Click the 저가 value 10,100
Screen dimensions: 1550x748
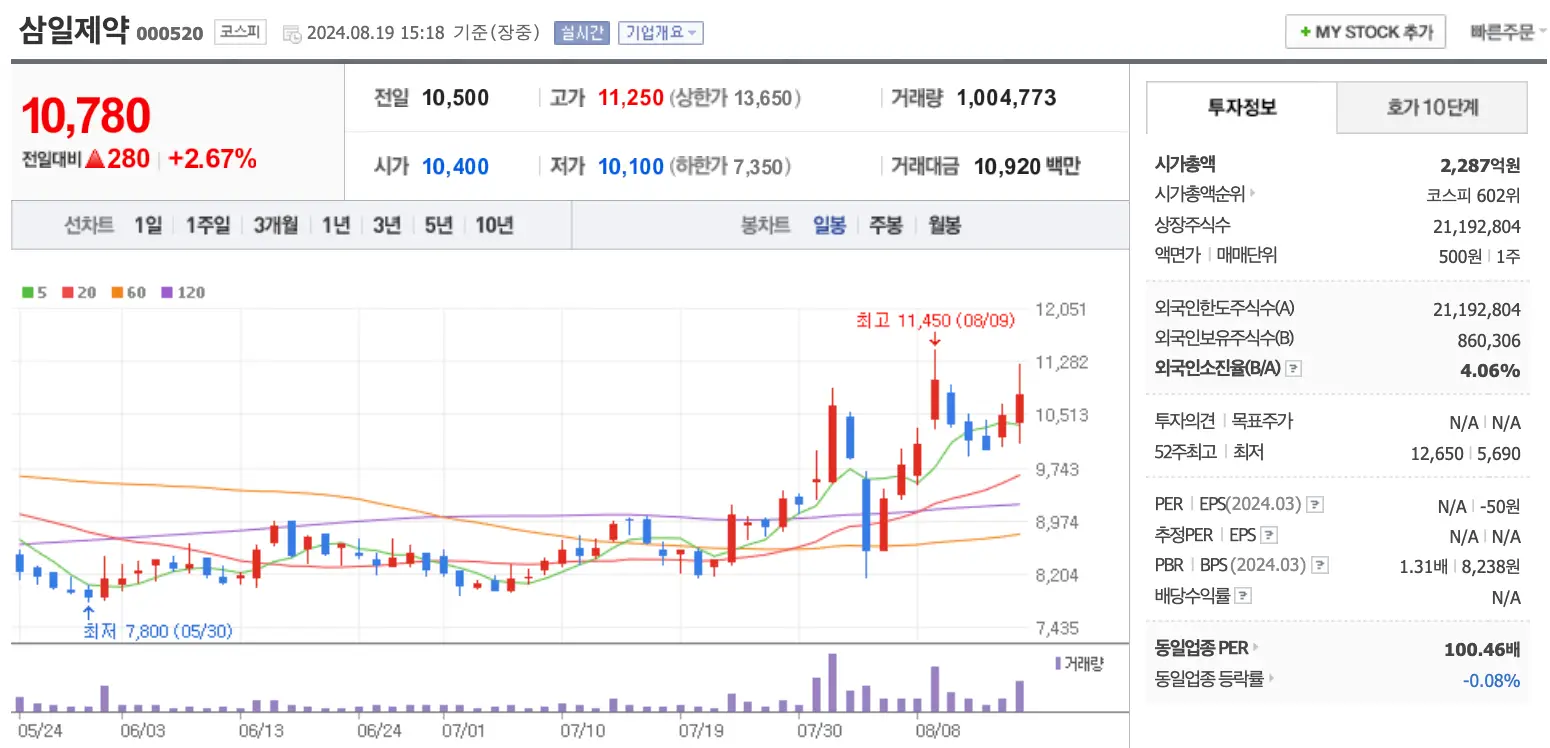pos(630,166)
